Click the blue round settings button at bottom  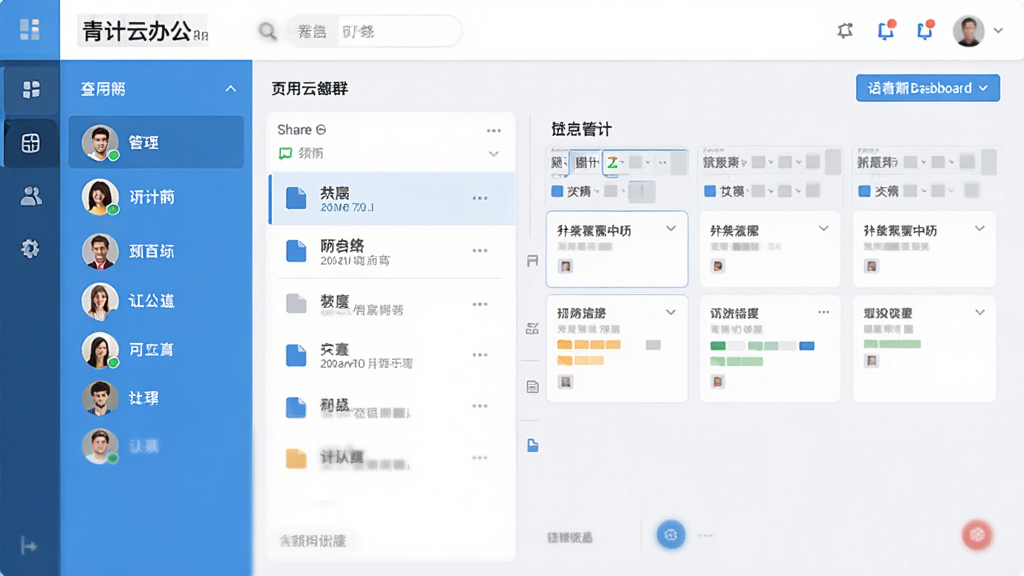pos(671,535)
